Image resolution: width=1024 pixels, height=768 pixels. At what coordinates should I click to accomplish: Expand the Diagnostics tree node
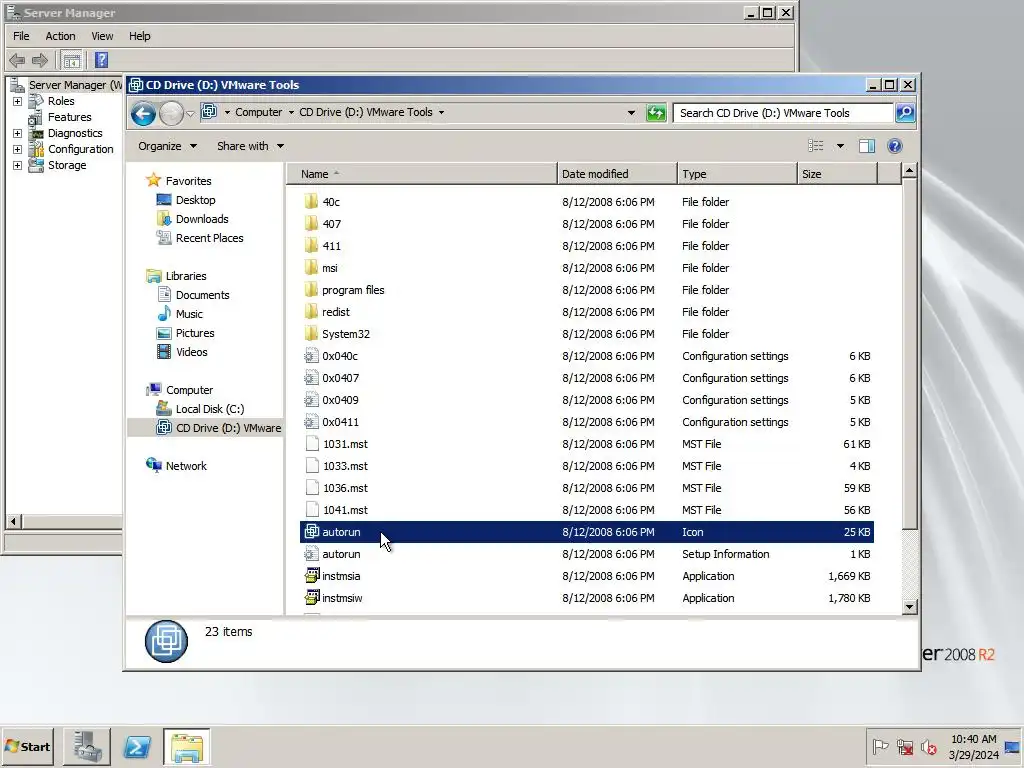pos(18,133)
